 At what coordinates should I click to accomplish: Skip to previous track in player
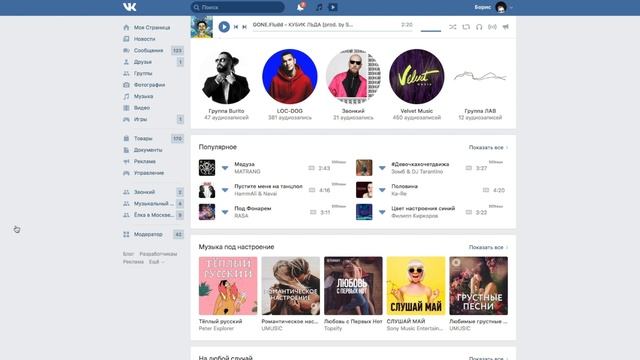tap(236, 27)
